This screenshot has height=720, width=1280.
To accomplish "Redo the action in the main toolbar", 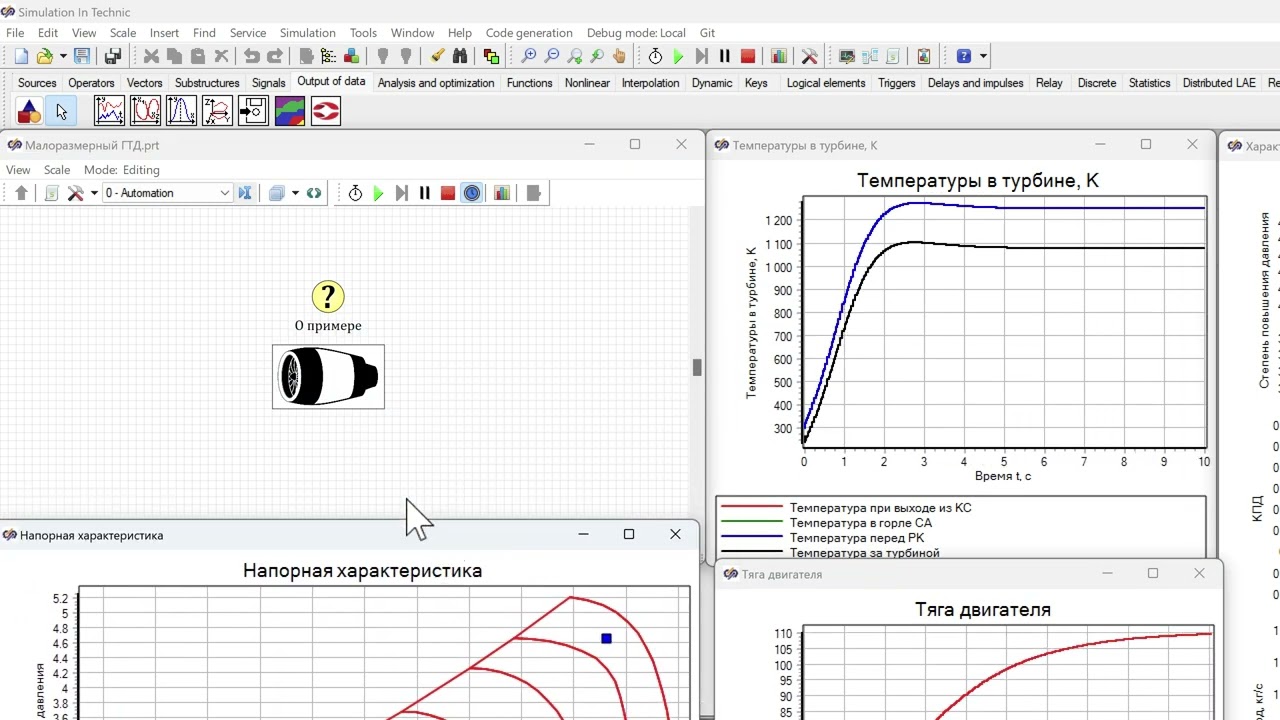I will click(274, 56).
